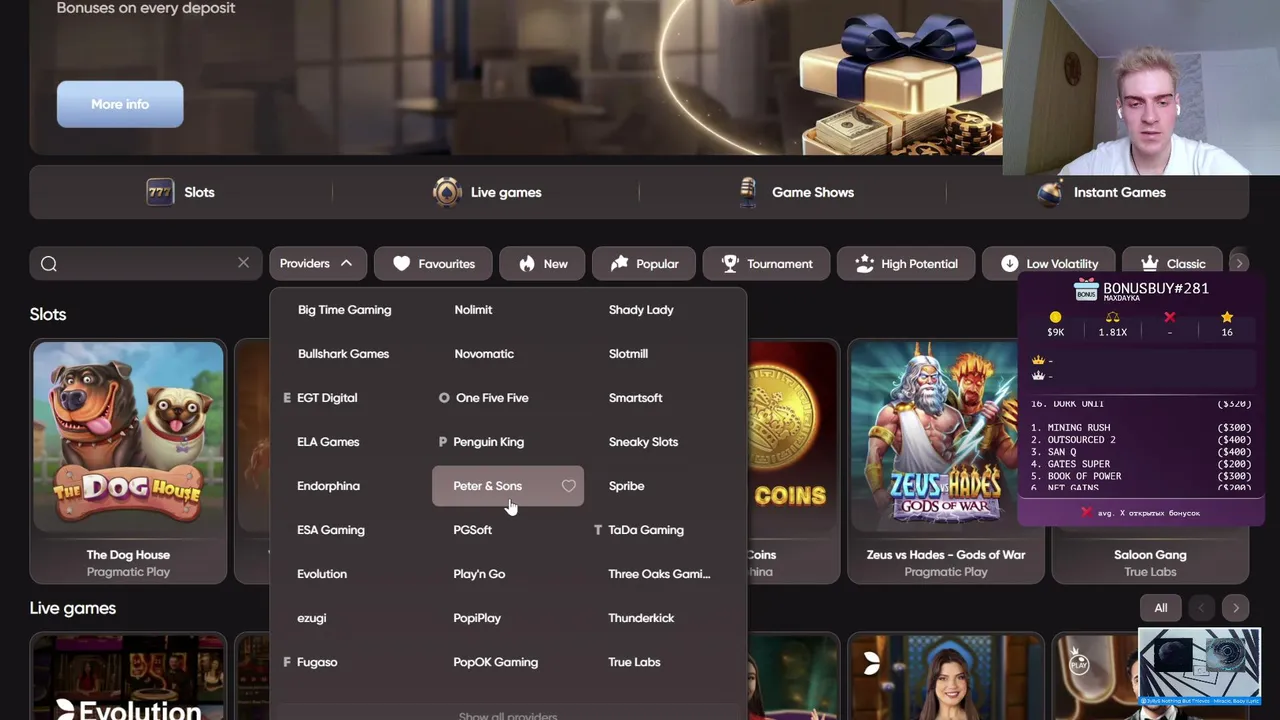The width and height of the screenshot is (1280, 720).
Task: Click the Saloon Gang game title
Action: point(1150,555)
